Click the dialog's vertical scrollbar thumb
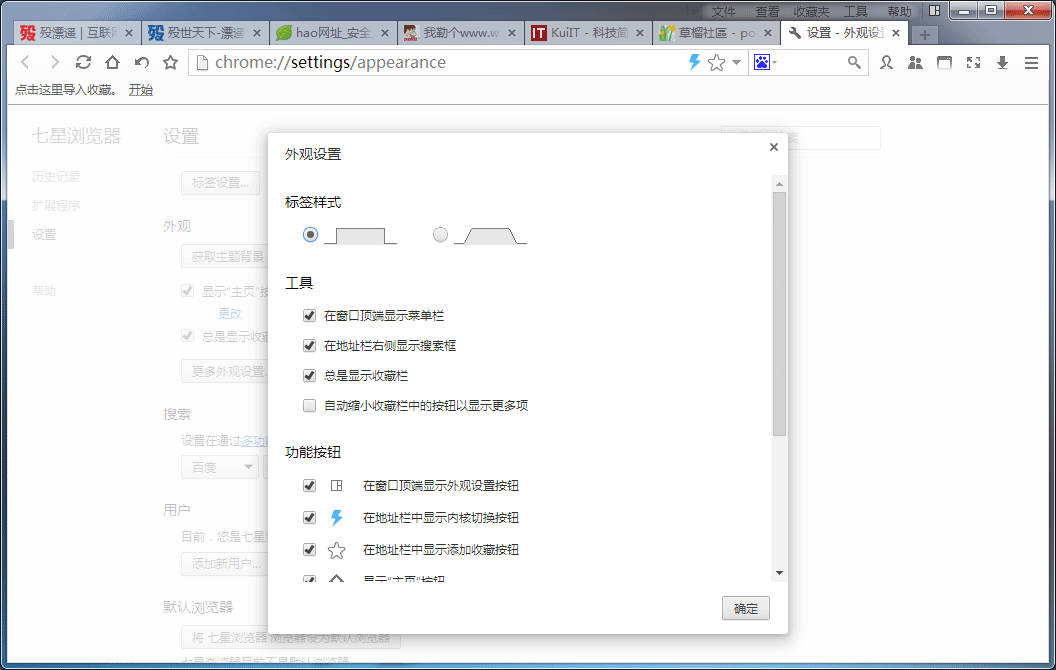The height and width of the screenshot is (670, 1056). pyautogui.click(x=779, y=314)
